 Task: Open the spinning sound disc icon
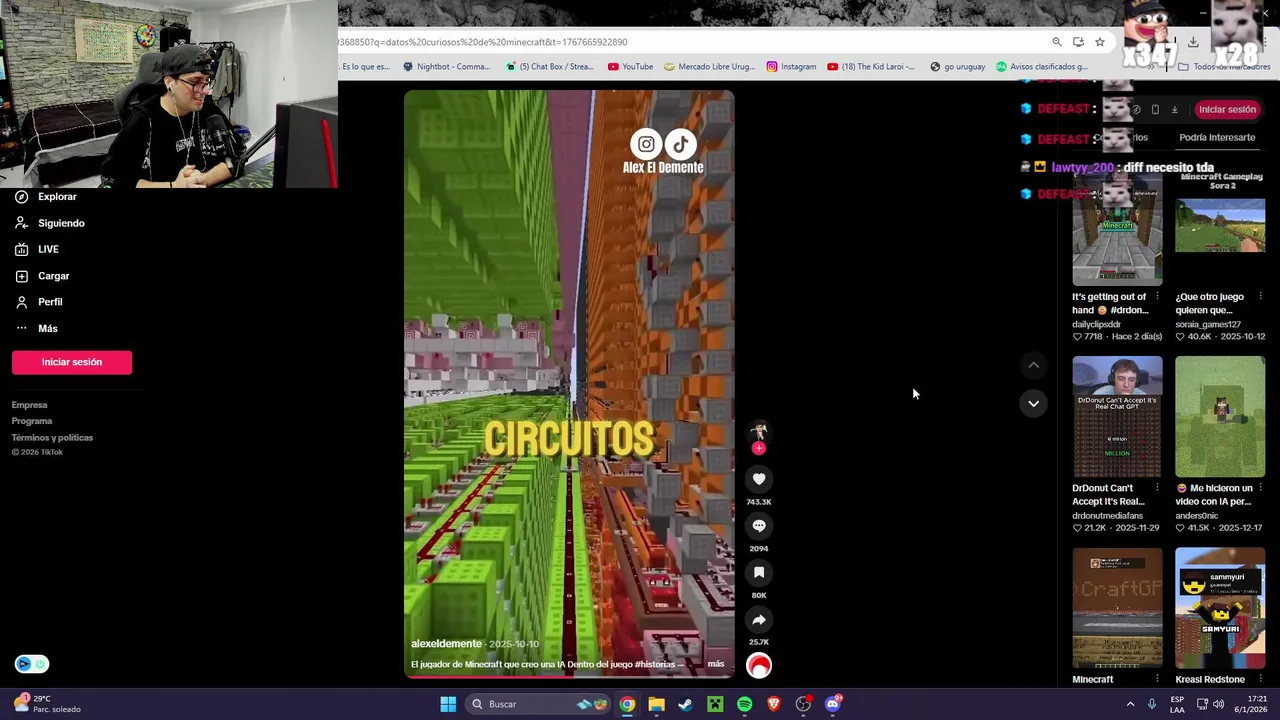pyautogui.click(x=759, y=666)
